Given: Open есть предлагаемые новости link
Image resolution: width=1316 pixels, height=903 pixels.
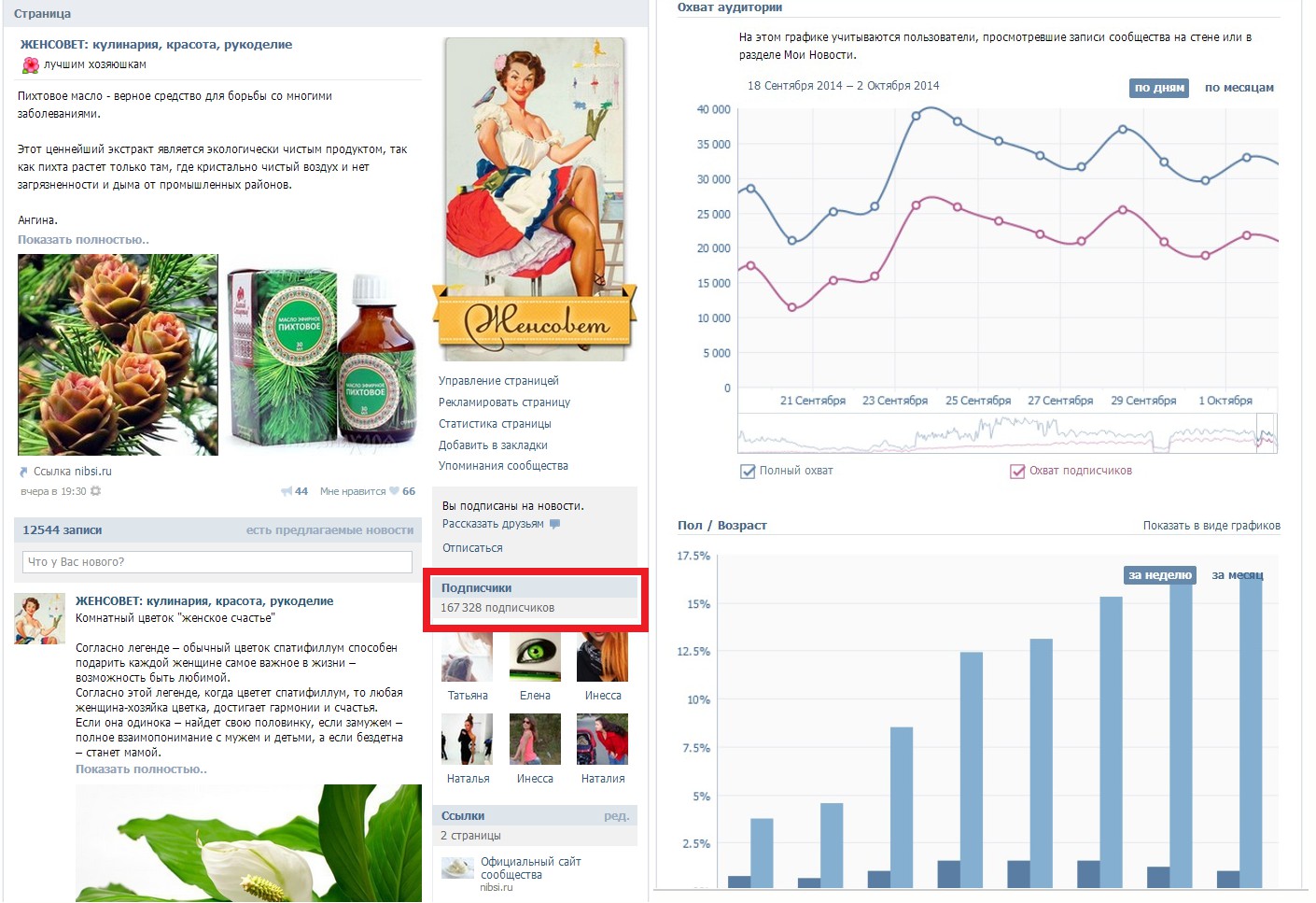Looking at the screenshot, I should tap(329, 530).
